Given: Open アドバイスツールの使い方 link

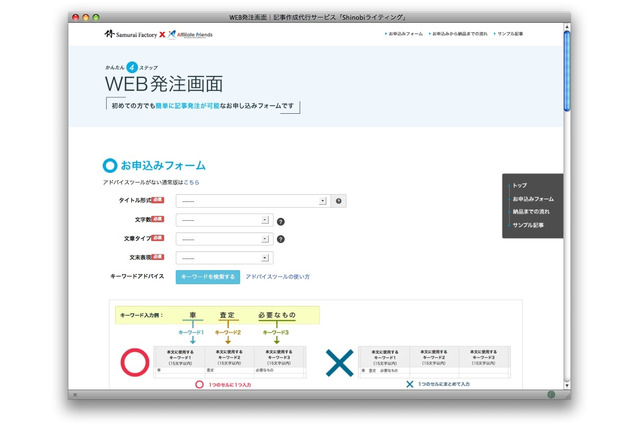Looking at the screenshot, I should (x=278, y=277).
